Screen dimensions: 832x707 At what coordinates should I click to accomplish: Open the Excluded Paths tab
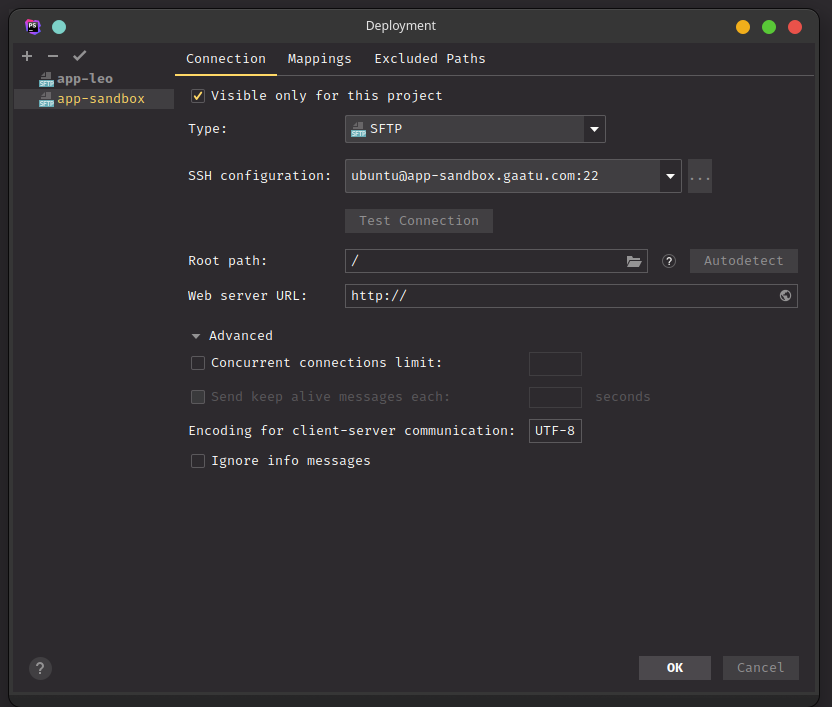[x=430, y=59]
